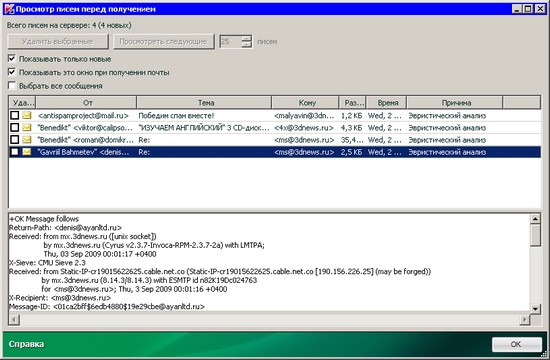550x360 pixels.
Task: Click 'Просмотреть следующие' button
Action: (x=163, y=41)
